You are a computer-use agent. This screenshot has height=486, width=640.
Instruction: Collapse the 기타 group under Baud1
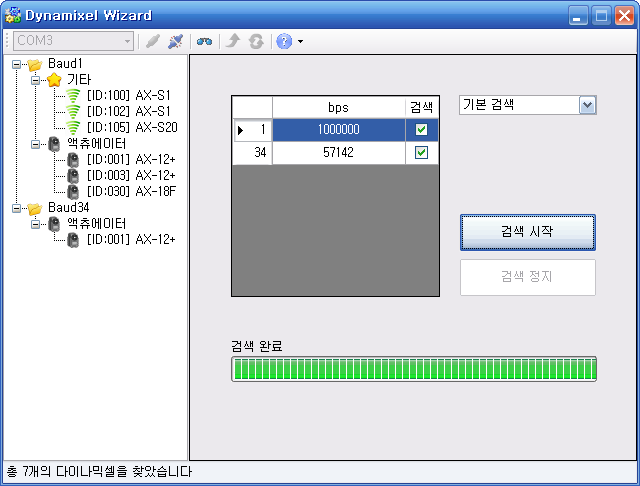(35, 80)
